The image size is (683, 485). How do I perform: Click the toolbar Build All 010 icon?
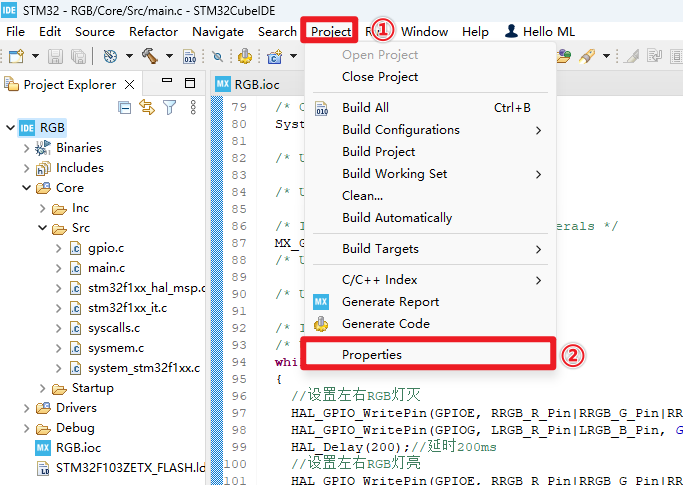[189, 56]
